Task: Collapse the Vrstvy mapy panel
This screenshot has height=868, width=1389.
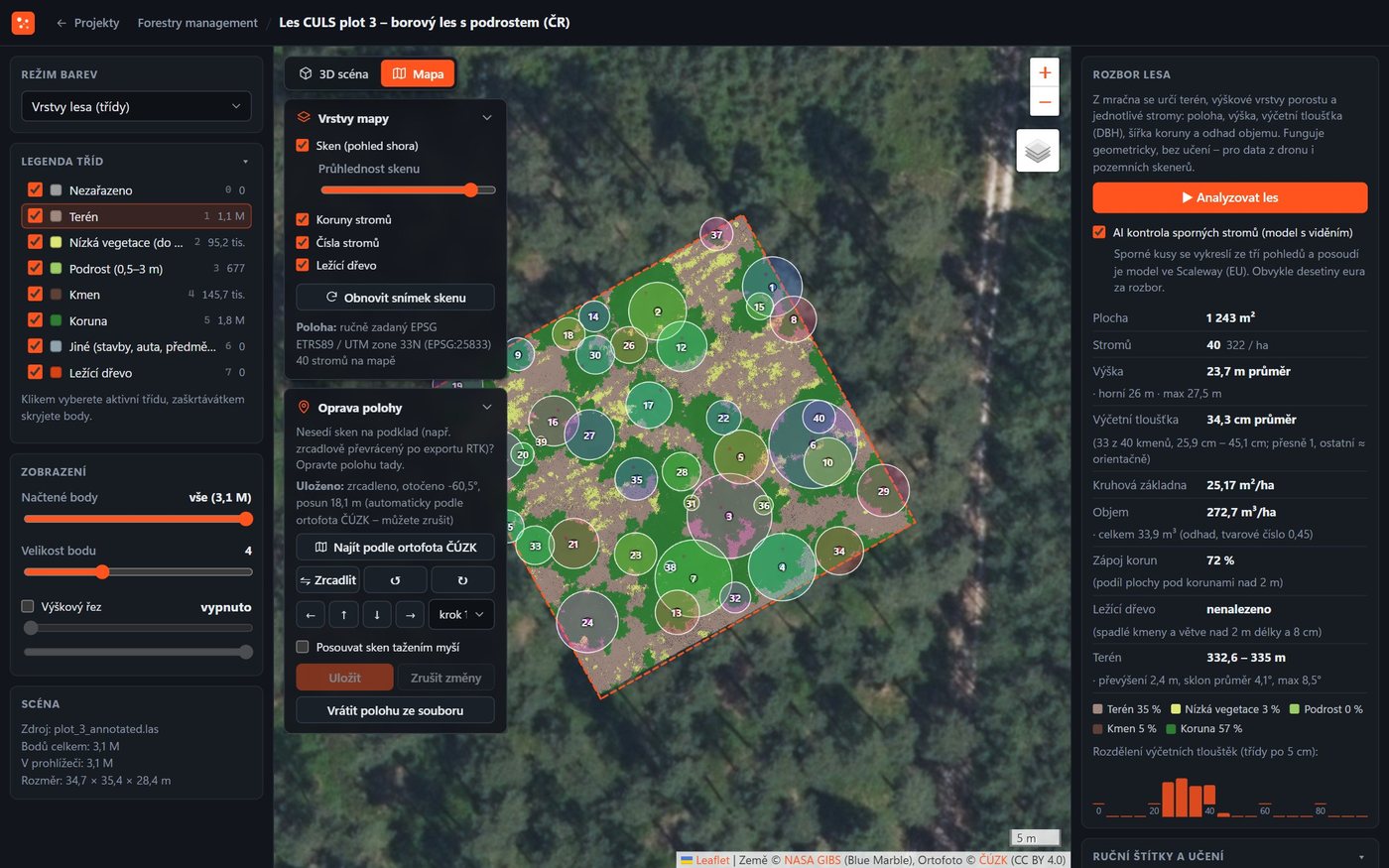Action: click(486, 118)
